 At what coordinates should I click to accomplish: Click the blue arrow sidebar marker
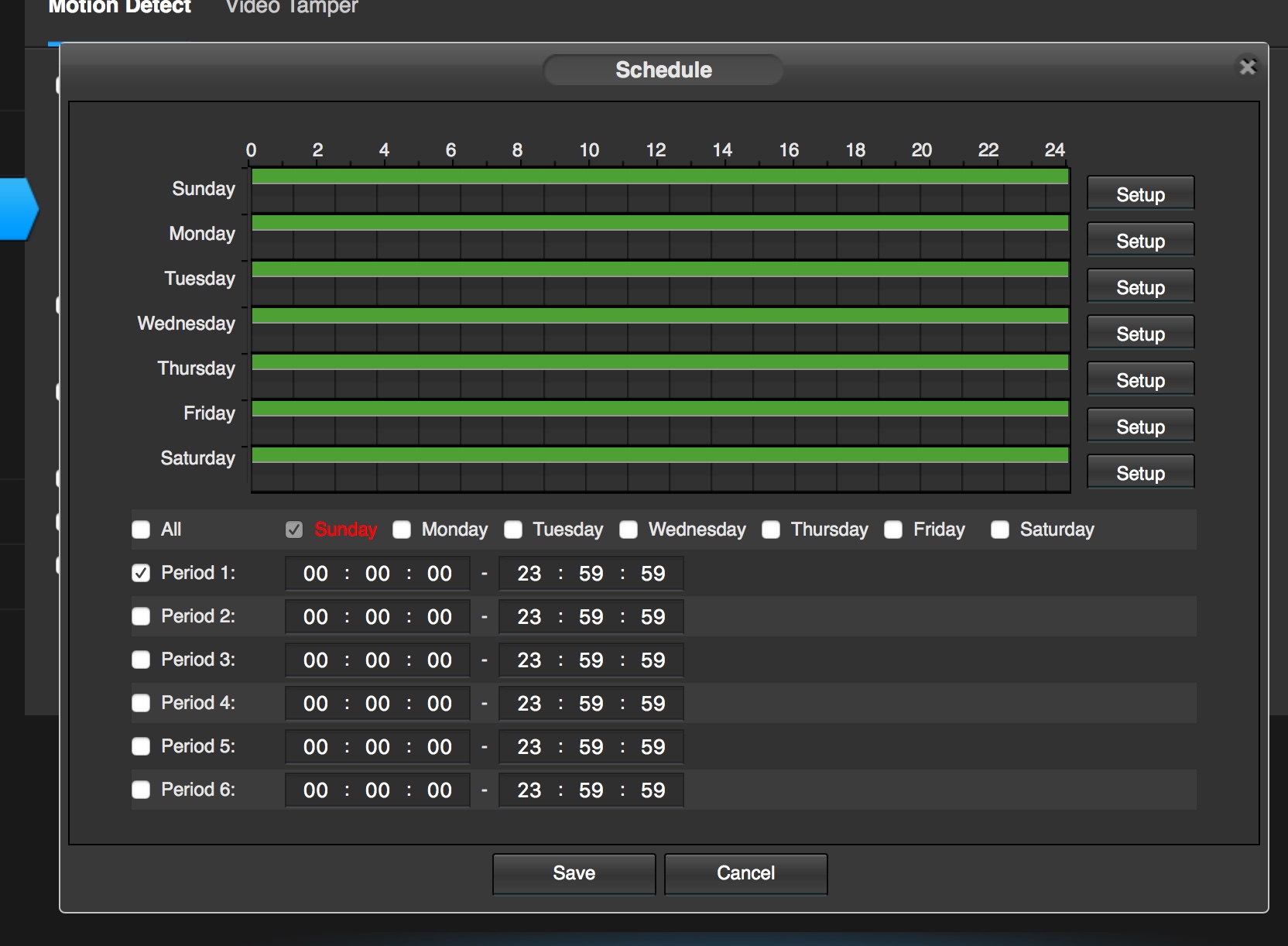pyautogui.click(x=19, y=209)
